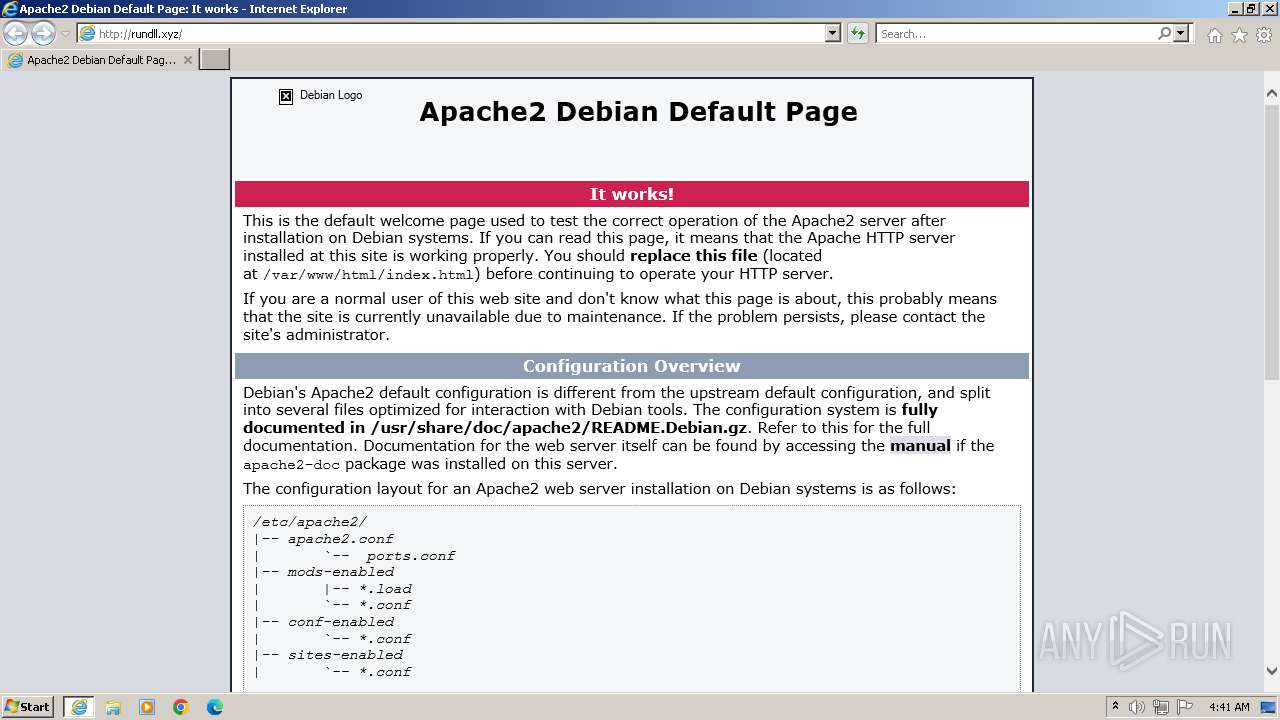The height and width of the screenshot is (720, 1280).
Task: Select the Apache2 Debian Default Page tab
Action: point(99,60)
